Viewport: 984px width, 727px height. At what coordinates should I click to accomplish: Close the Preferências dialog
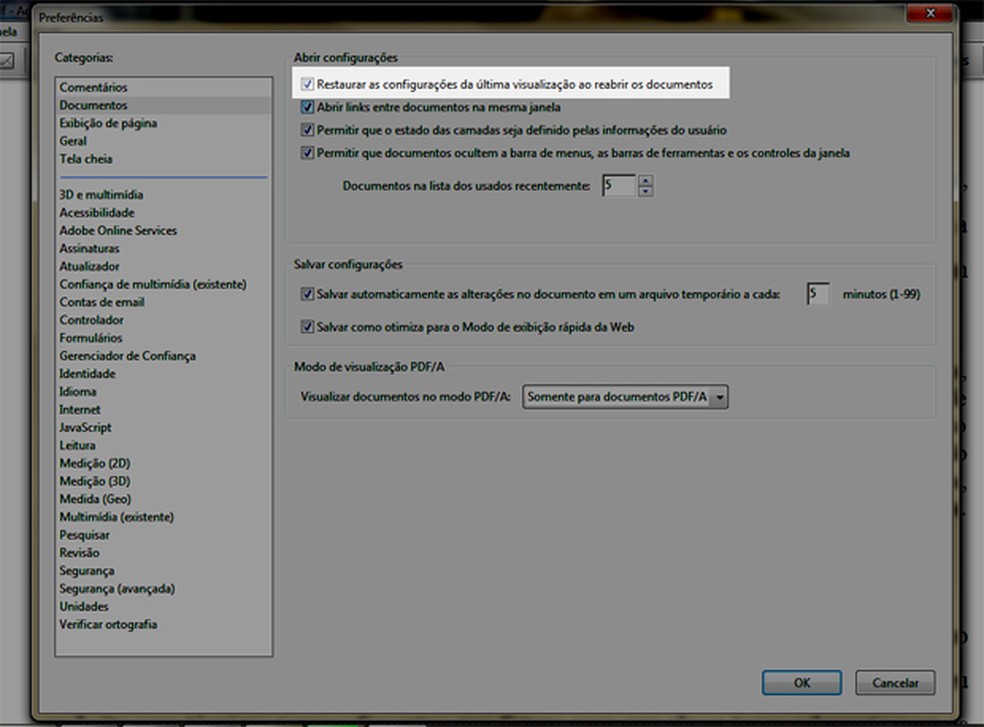(931, 13)
